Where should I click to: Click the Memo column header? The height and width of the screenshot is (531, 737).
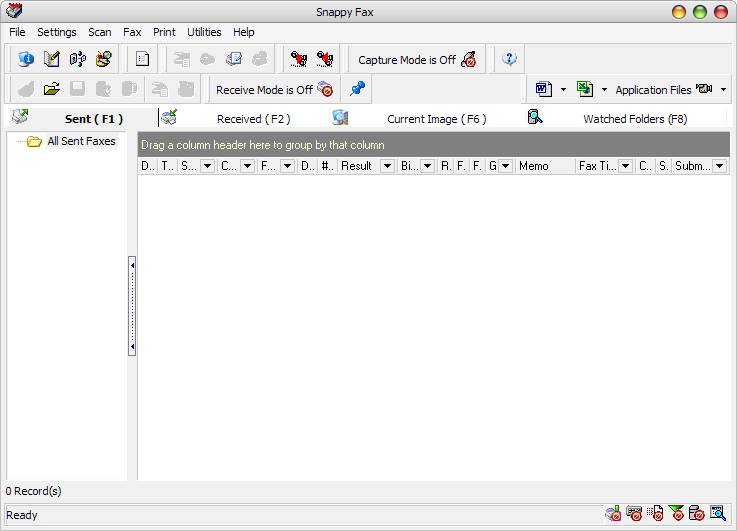(x=546, y=166)
